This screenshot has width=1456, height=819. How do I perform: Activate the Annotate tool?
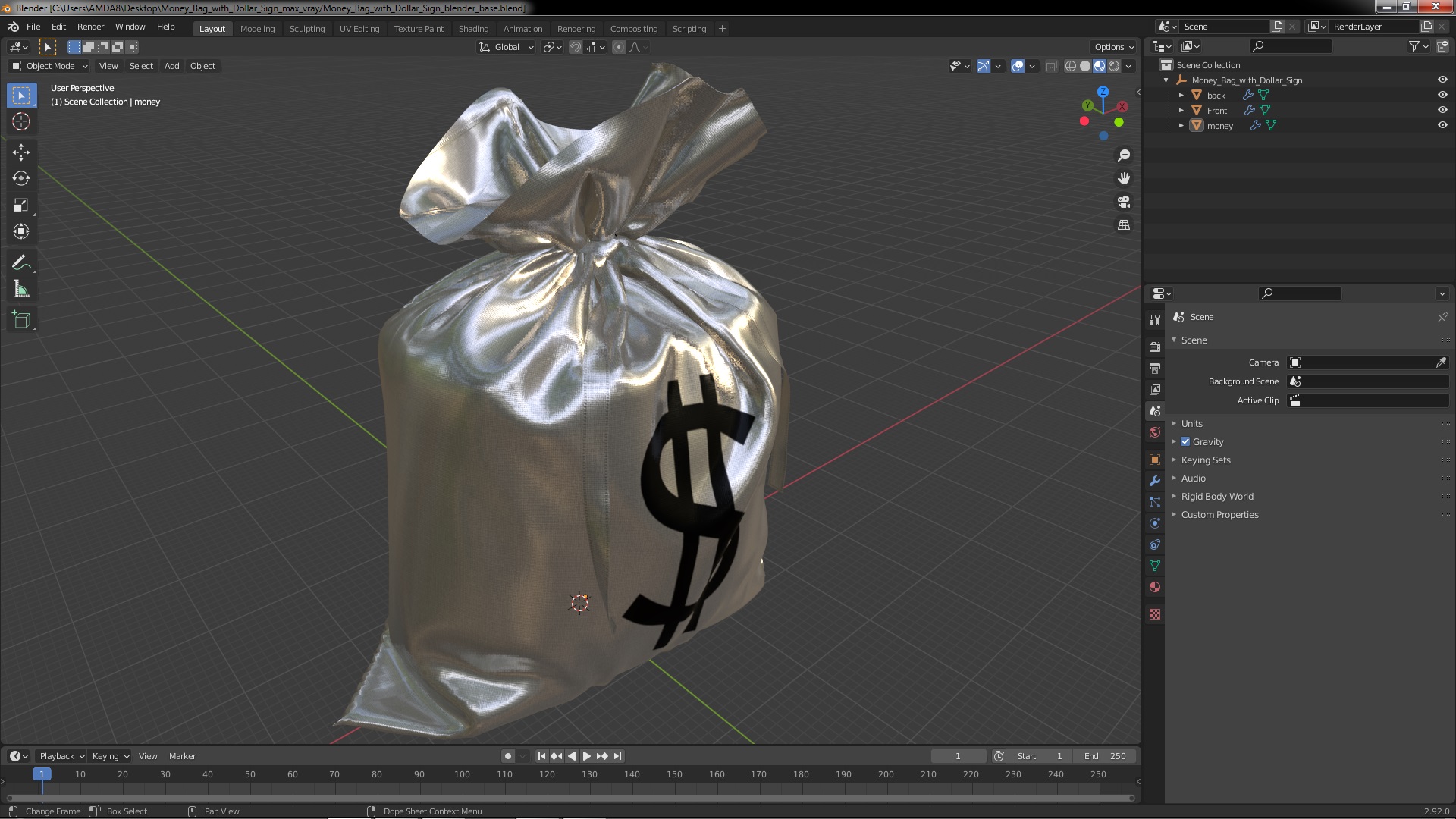(x=20, y=263)
